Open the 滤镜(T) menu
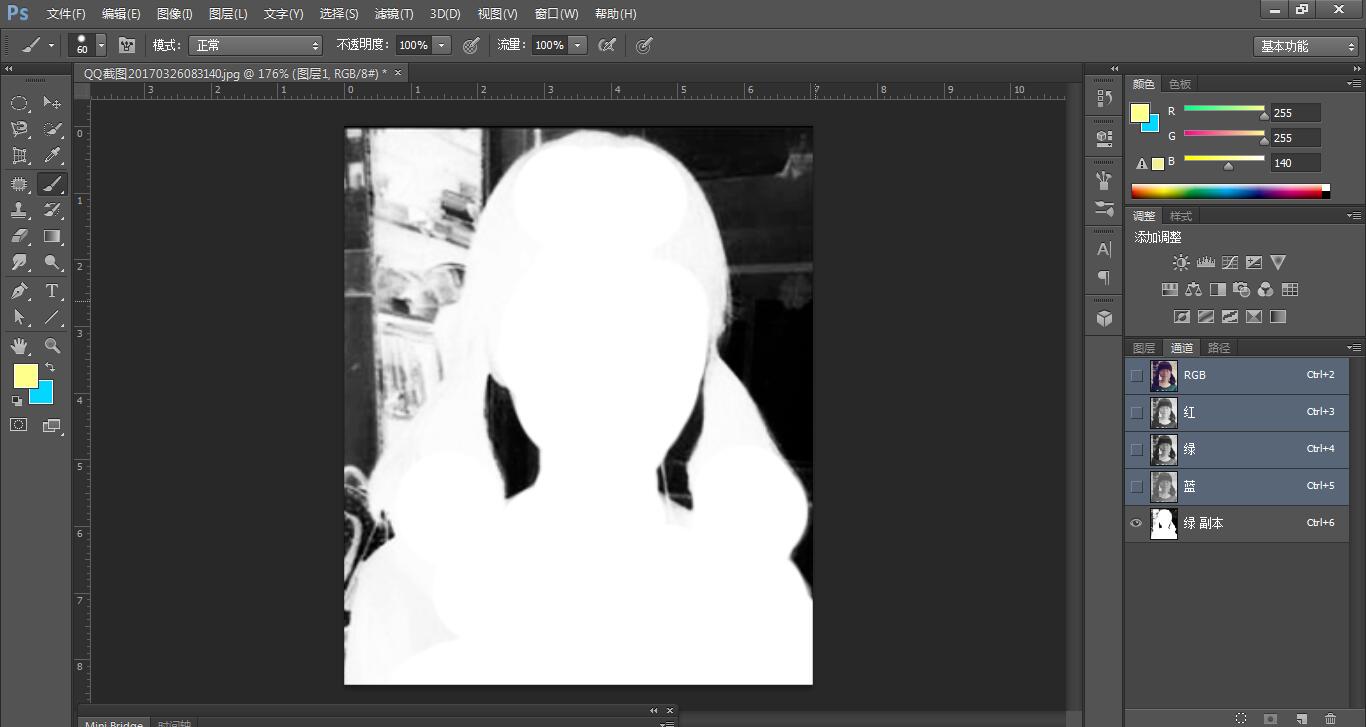The height and width of the screenshot is (727, 1366). (393, 14)
